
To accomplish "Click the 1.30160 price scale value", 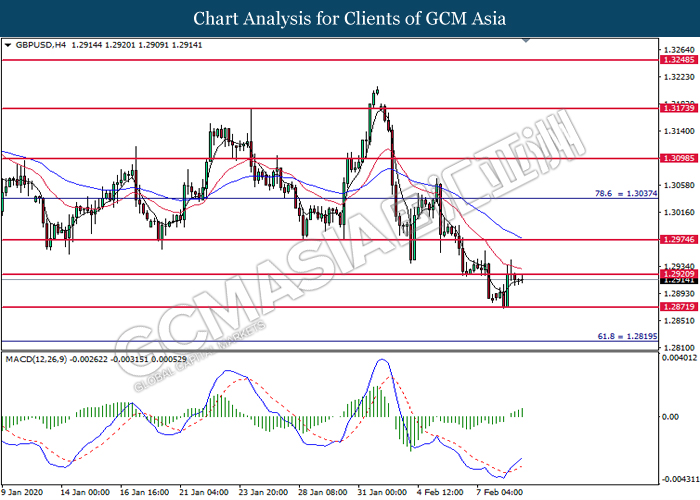I will 679,212.
